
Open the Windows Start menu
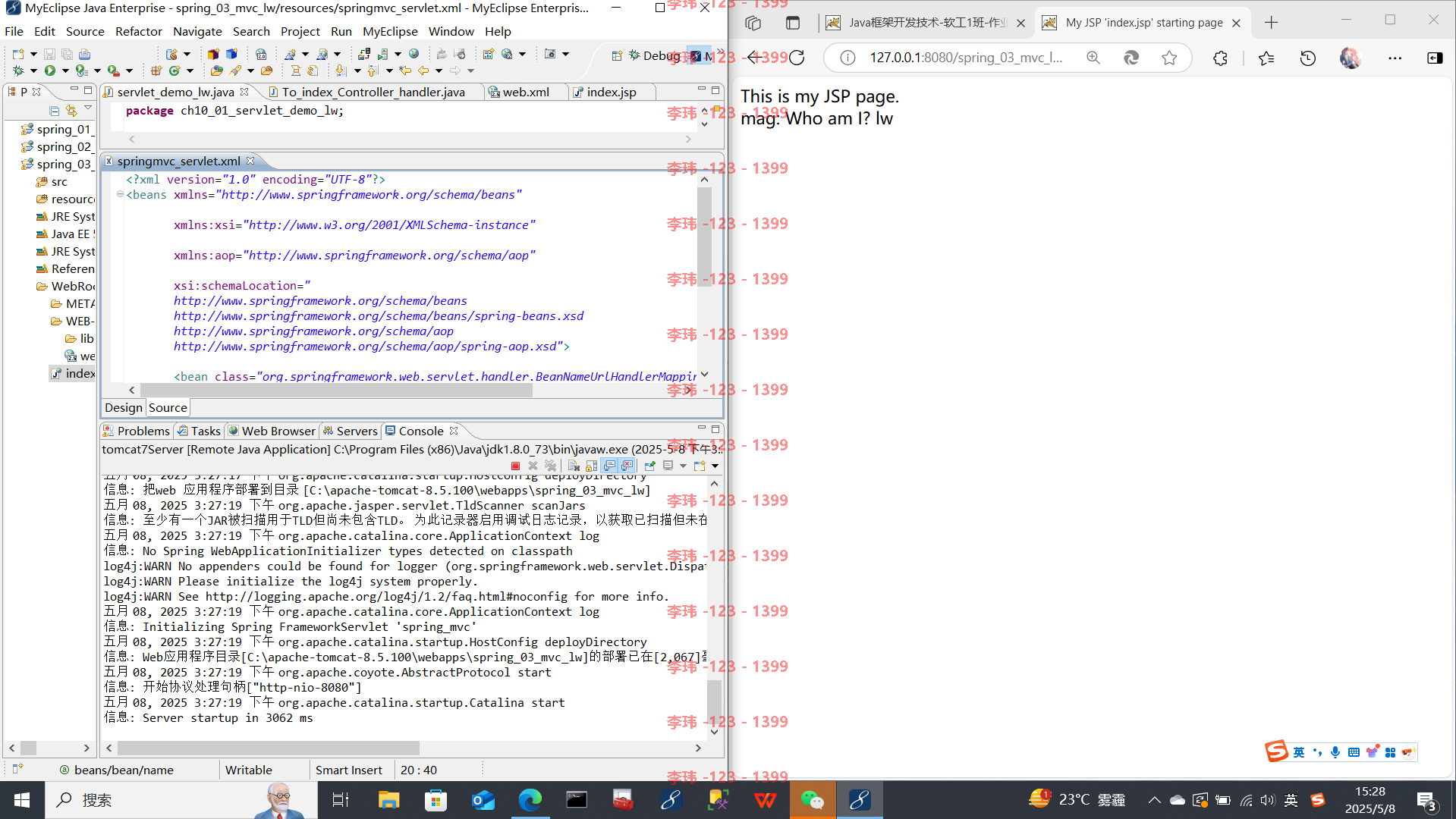22,800
